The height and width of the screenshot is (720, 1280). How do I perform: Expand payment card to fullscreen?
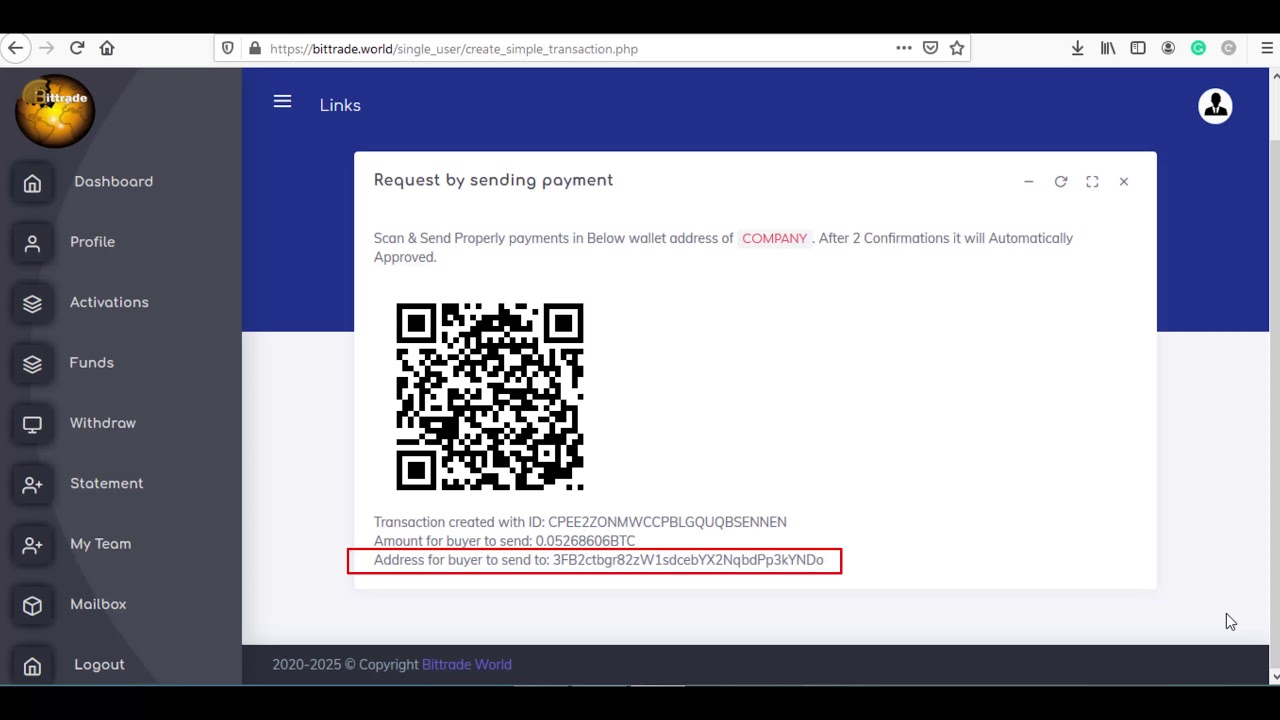(1092, 182)
